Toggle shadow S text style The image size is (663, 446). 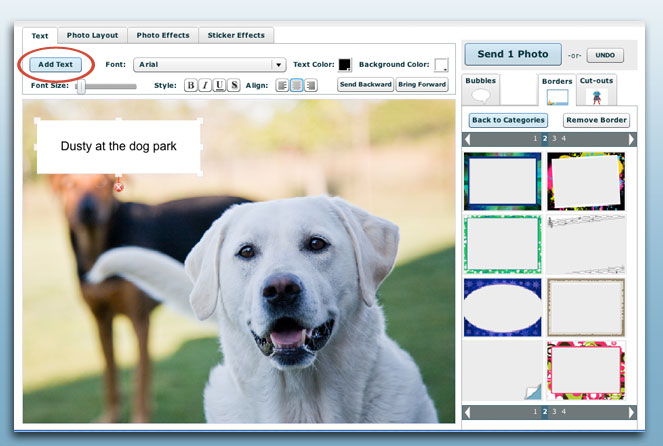coord(233,85)
